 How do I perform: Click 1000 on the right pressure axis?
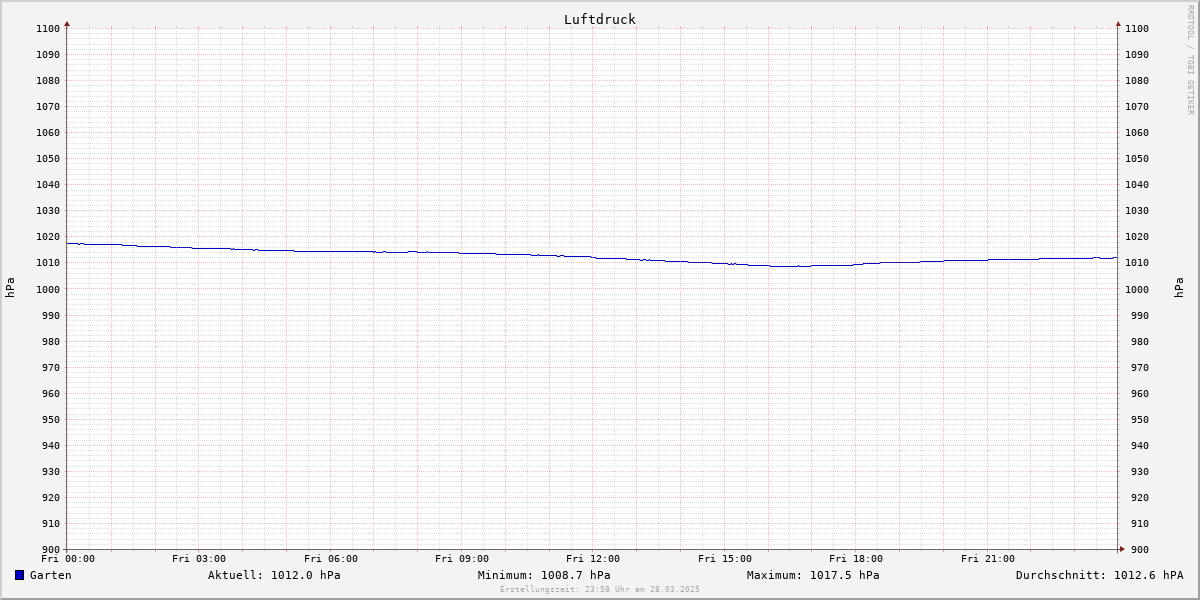1137,289
